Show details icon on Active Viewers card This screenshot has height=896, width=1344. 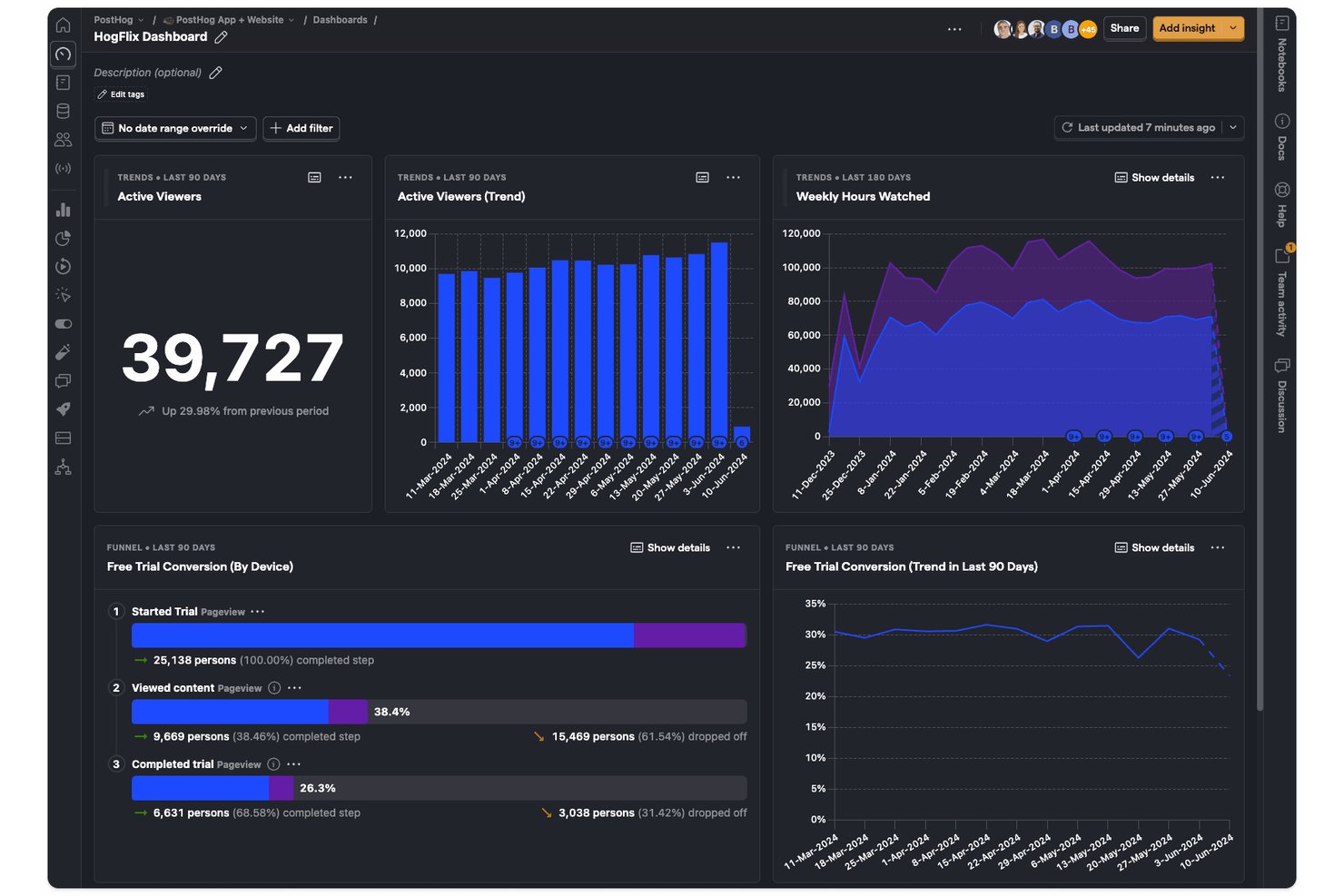pos(314,178)
